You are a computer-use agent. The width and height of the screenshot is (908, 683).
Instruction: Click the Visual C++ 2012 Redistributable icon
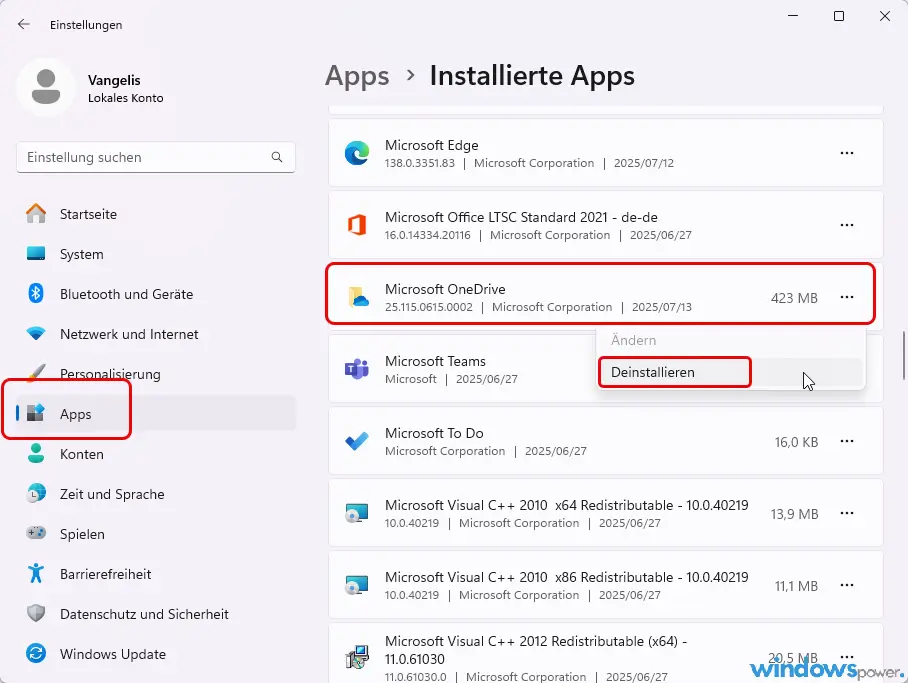coord(357,657)
